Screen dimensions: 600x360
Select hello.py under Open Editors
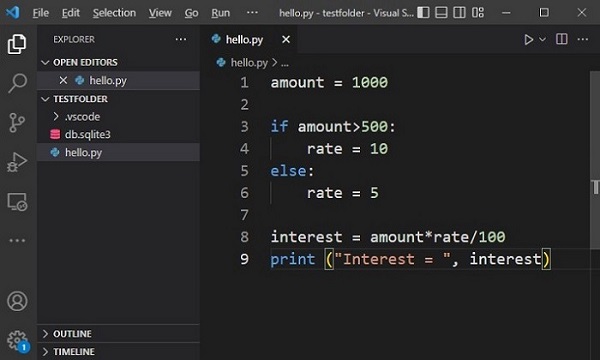point(119,80)
